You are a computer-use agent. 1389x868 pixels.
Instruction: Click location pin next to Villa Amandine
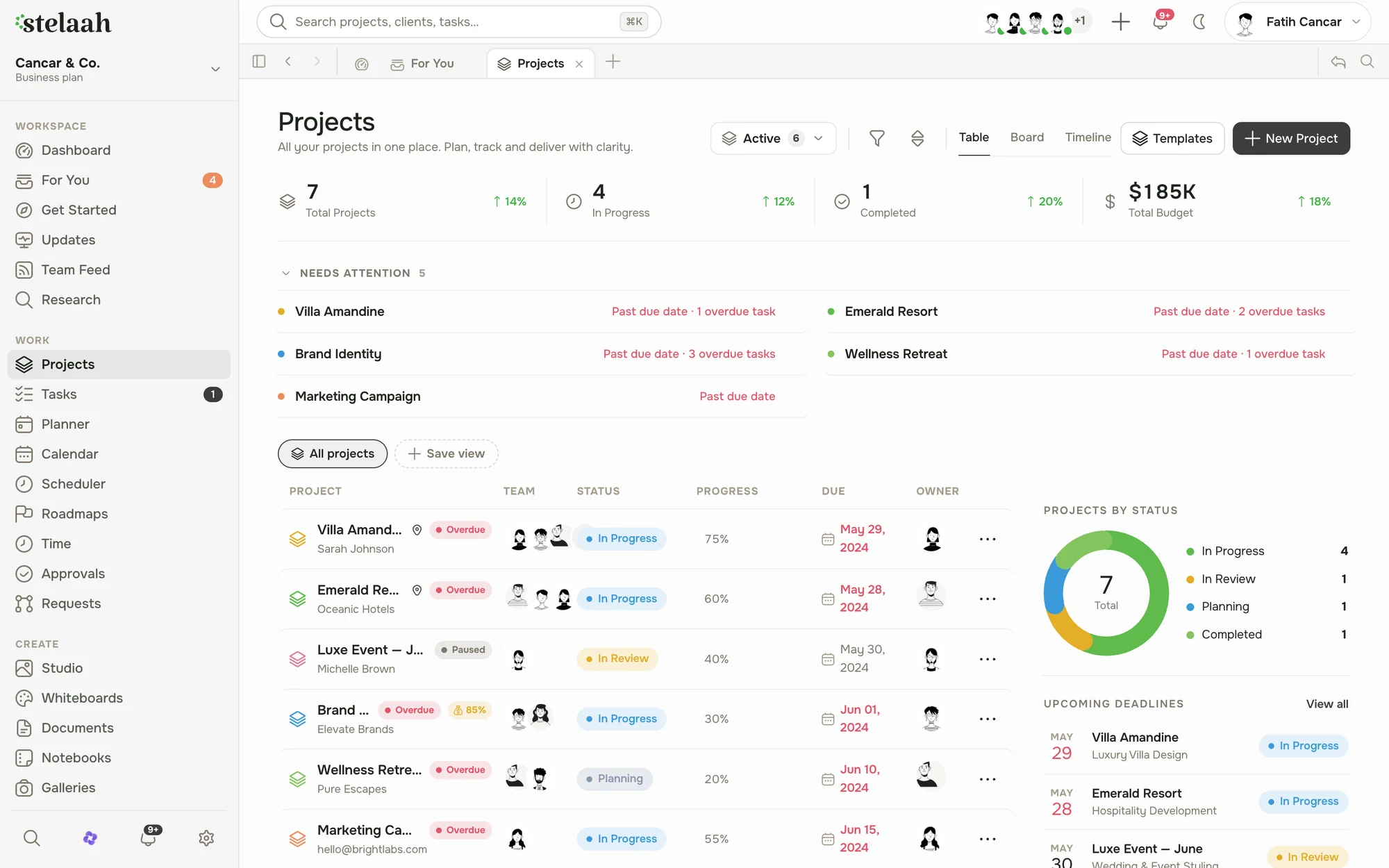coord(417,530)
